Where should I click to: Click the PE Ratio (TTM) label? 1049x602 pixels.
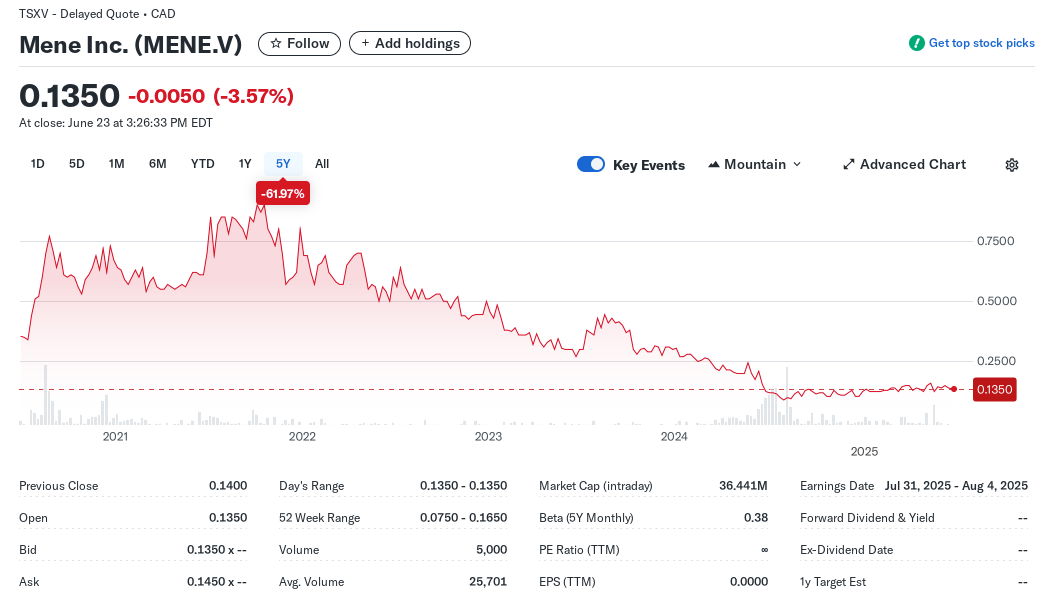[579, 550]
